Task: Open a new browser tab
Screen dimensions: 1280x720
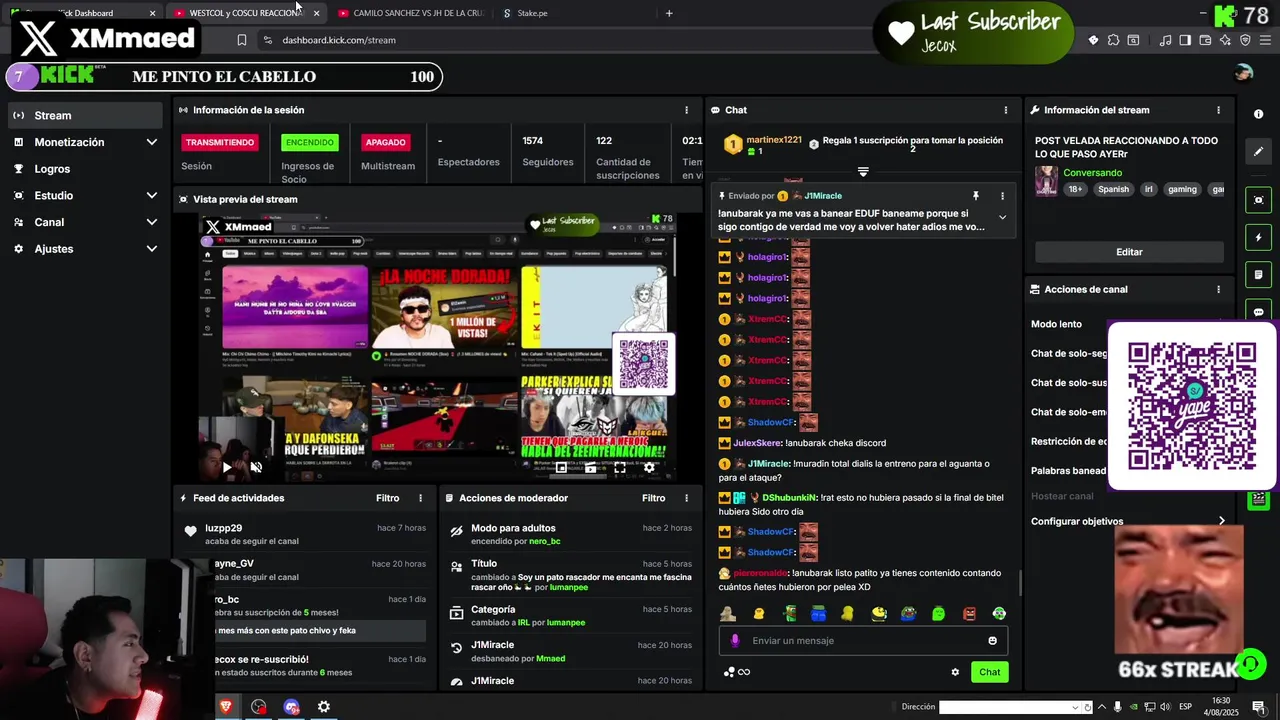Action: tap(669, 13)
